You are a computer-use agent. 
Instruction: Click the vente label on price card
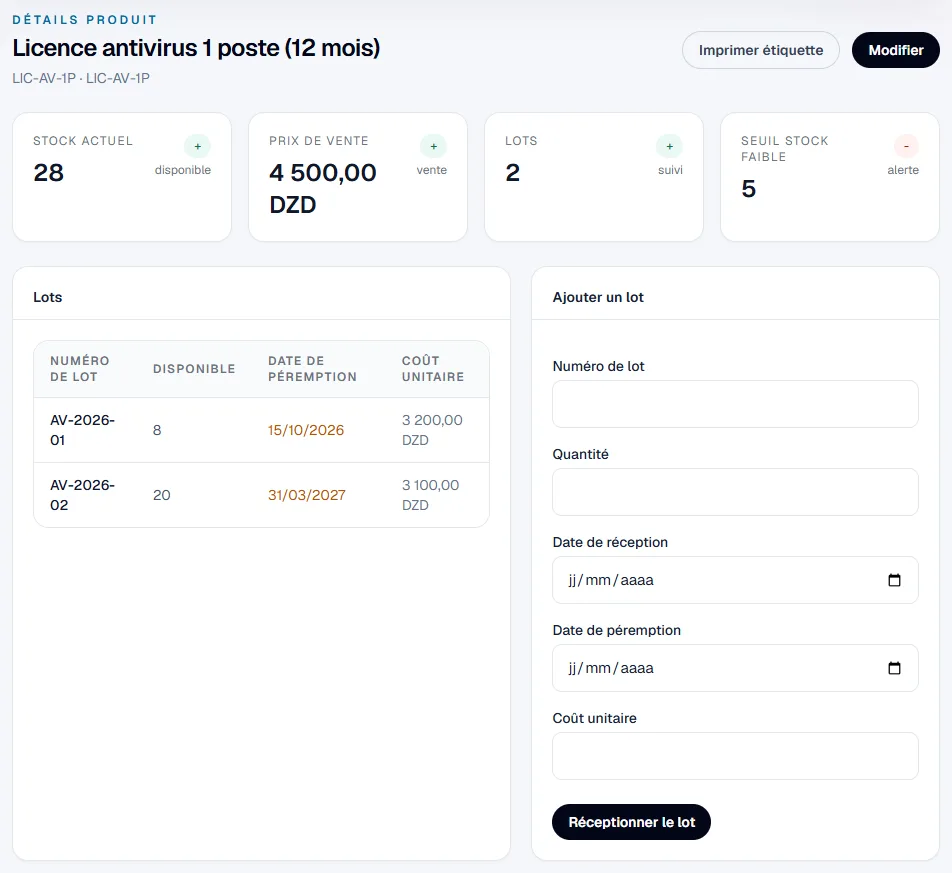[x=432, y=170]
